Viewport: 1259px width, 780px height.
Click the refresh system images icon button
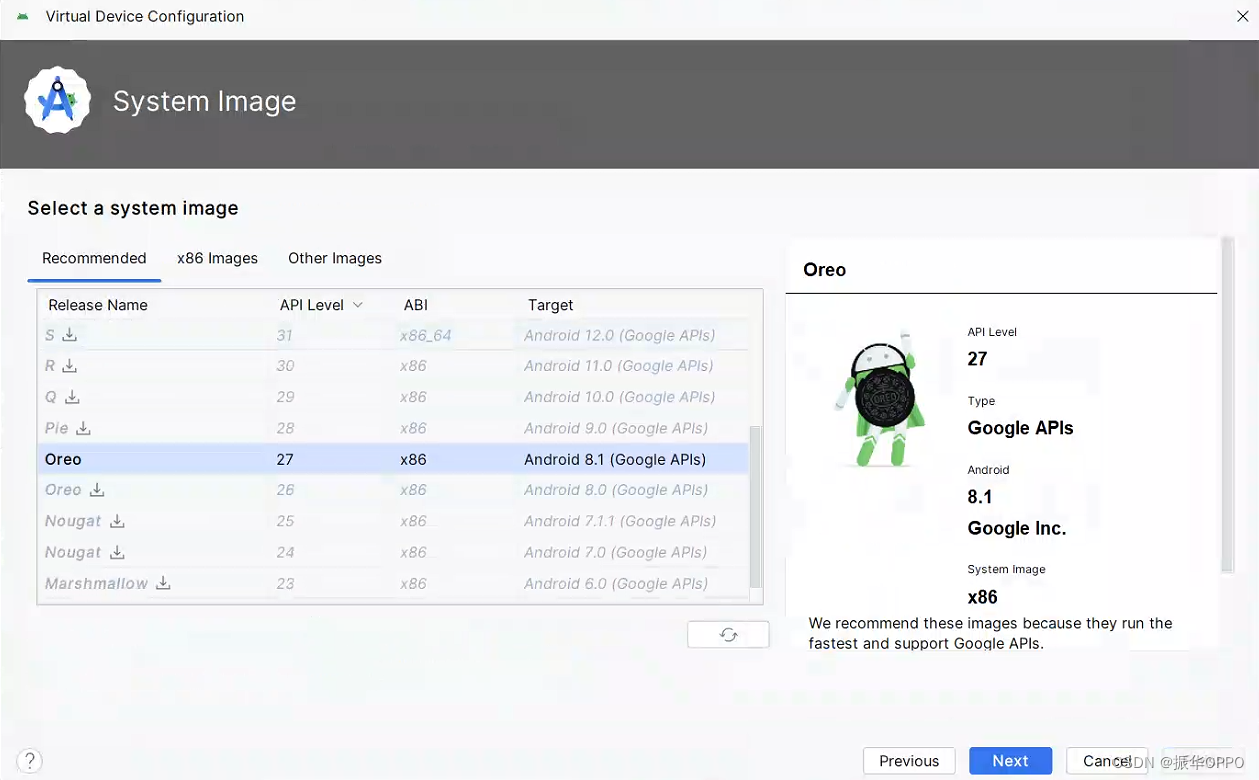coord(728,635)
